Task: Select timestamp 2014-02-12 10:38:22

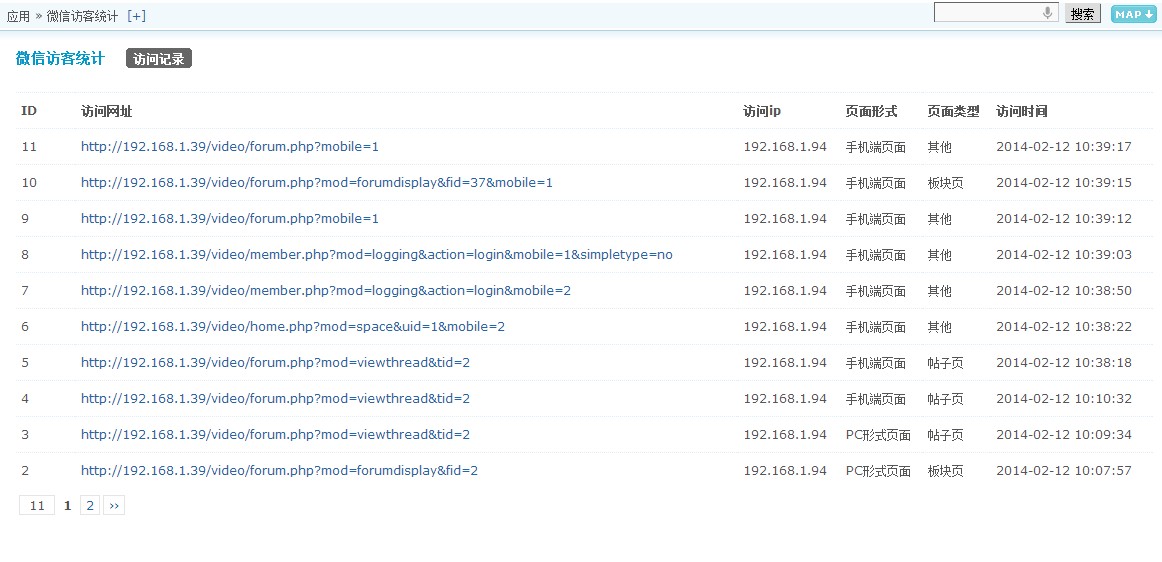Action: point(1064,326)
